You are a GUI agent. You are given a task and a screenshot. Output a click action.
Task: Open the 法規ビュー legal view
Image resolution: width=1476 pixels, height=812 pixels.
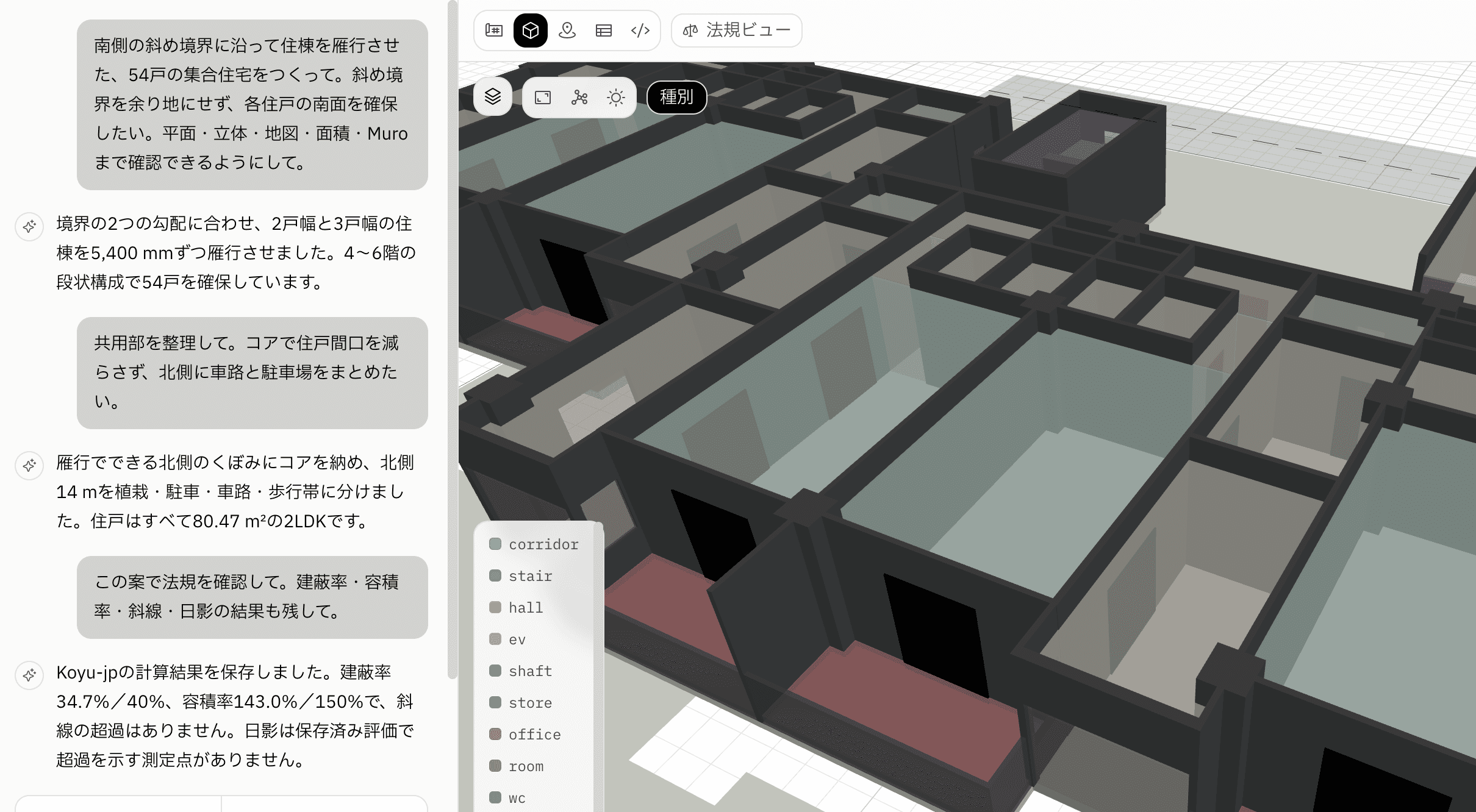737,30
